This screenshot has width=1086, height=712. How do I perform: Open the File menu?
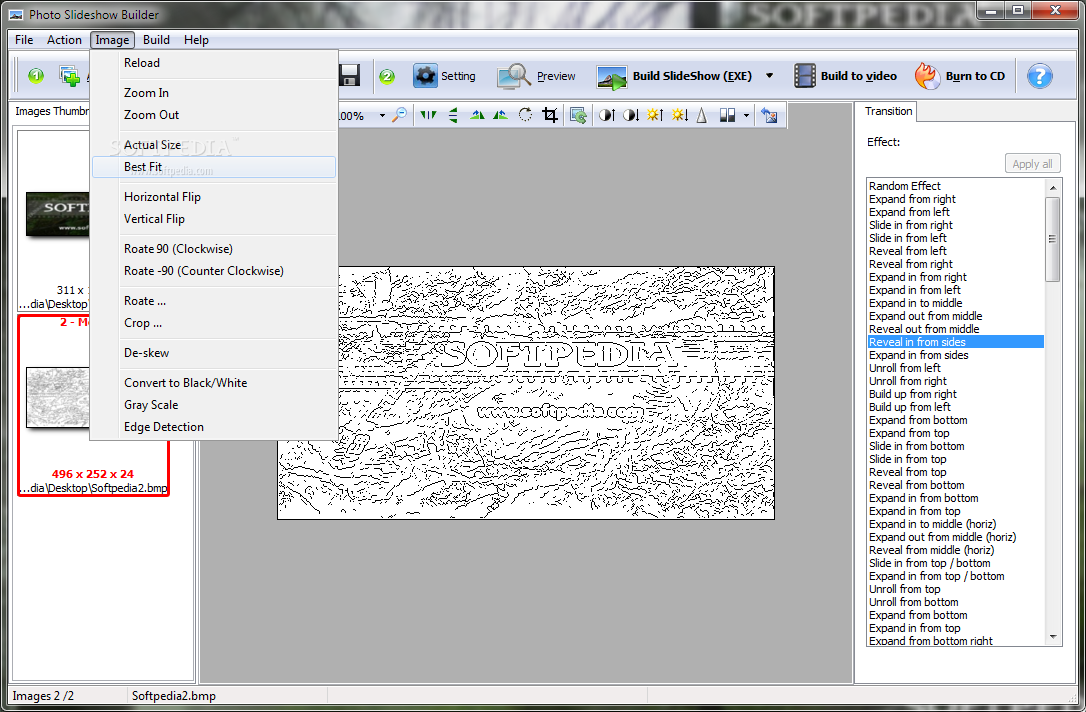[24, 40]
